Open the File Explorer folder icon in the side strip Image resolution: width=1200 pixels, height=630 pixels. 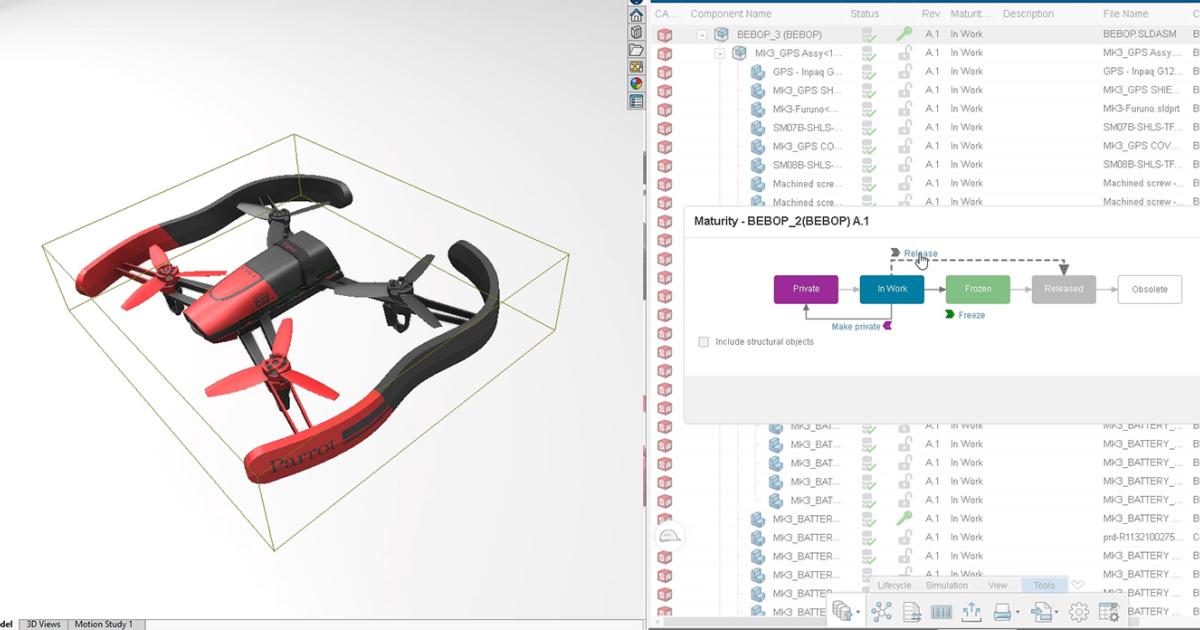coord(636,50)
